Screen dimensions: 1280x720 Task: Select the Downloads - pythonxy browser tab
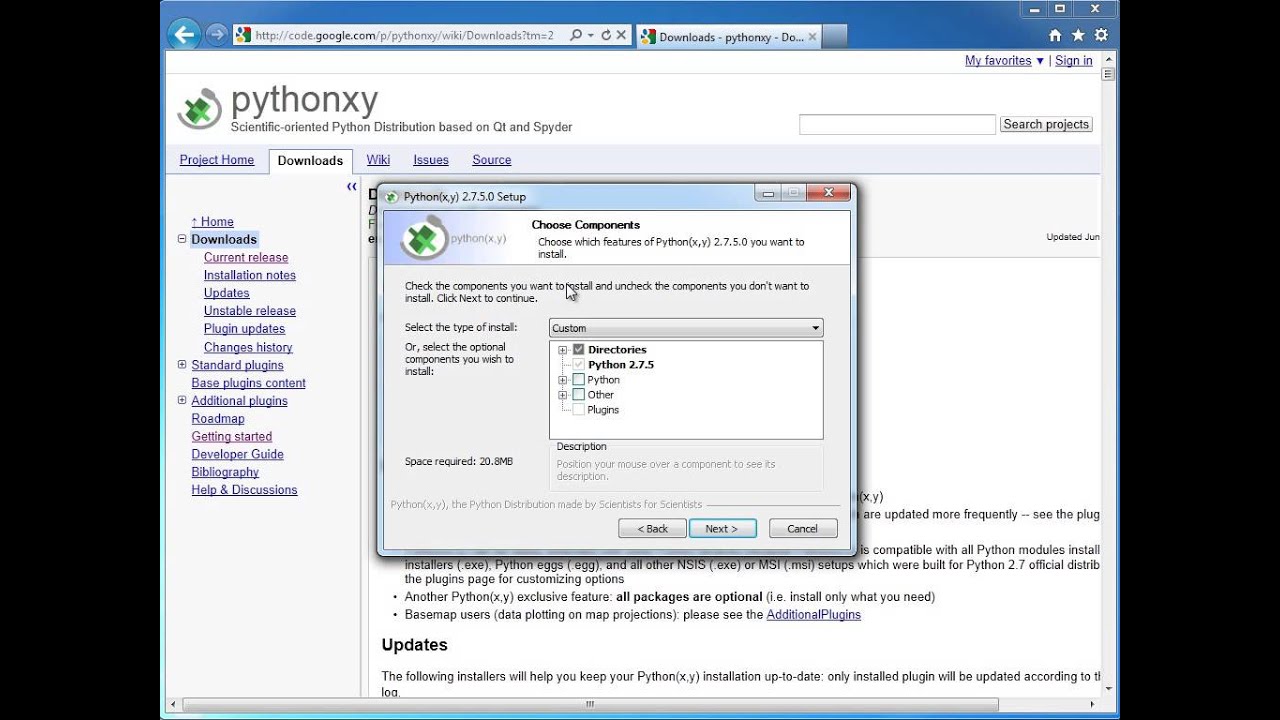(728, 37)
